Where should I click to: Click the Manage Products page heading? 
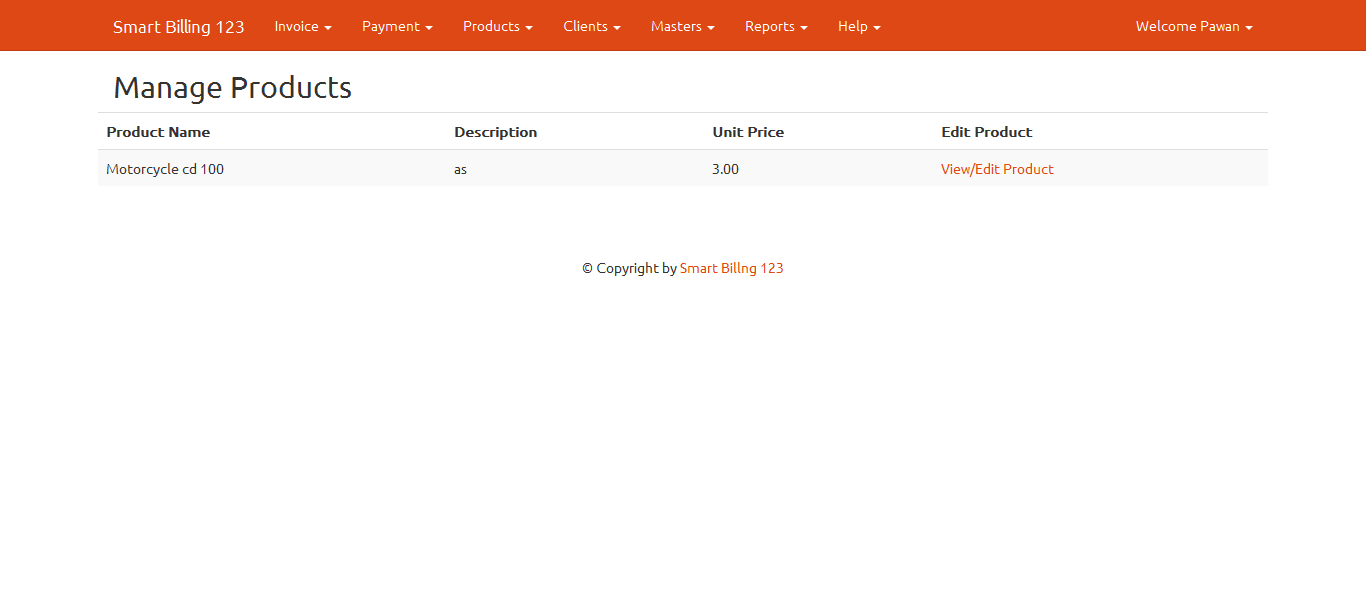pos(232,88)
